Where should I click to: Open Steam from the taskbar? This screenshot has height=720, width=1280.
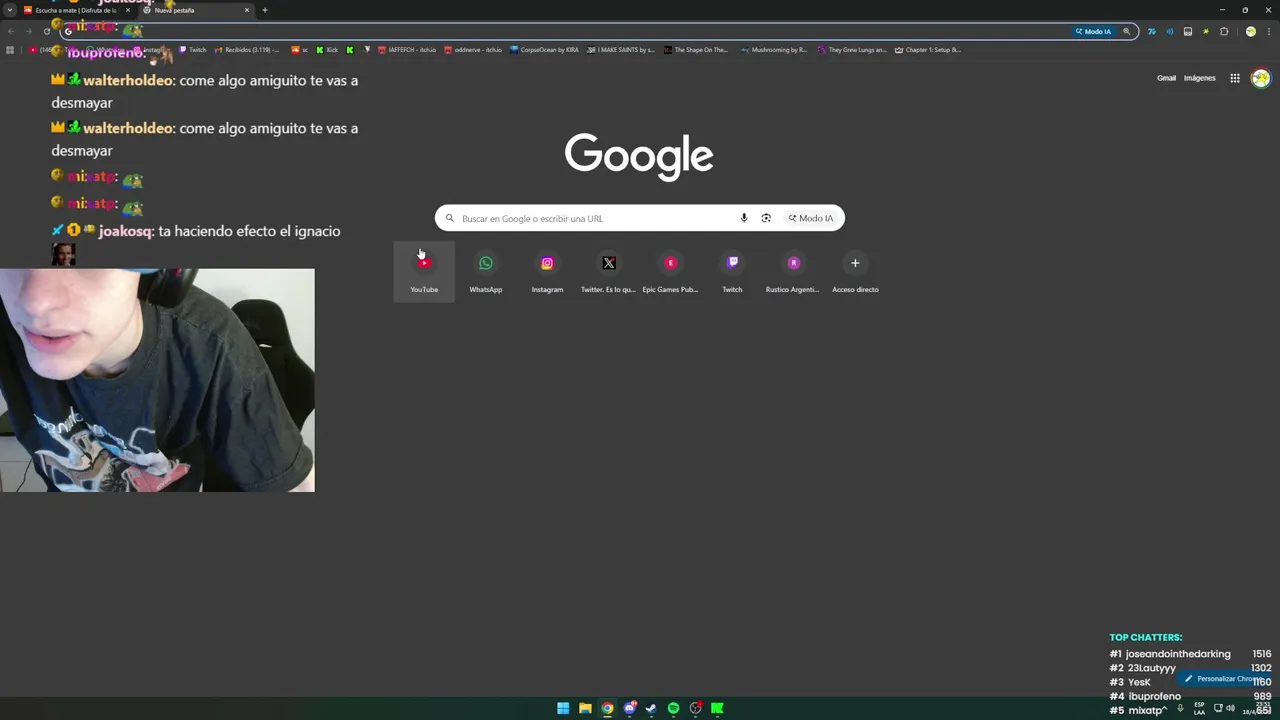click(651, 708)
